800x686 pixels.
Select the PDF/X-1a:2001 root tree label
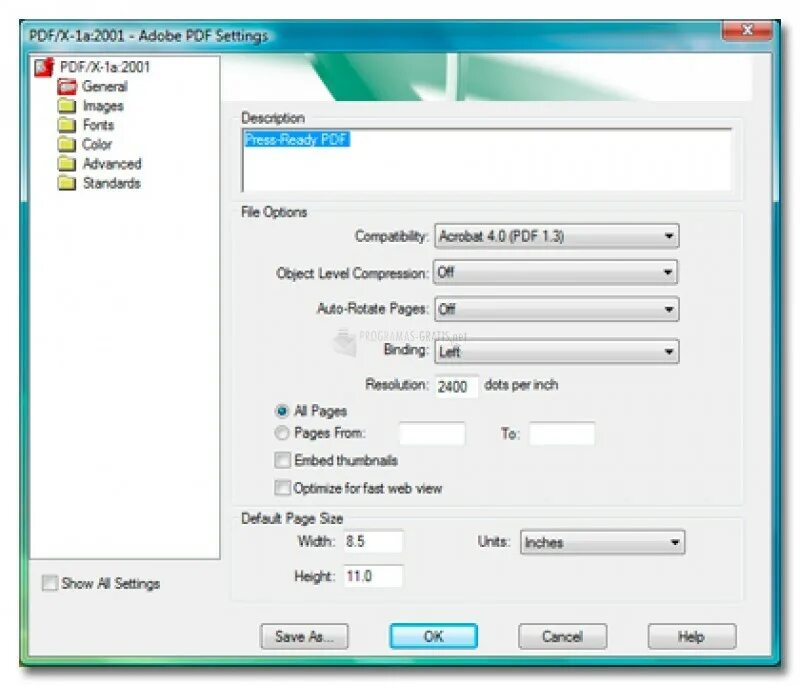click(x=105, y=67)
